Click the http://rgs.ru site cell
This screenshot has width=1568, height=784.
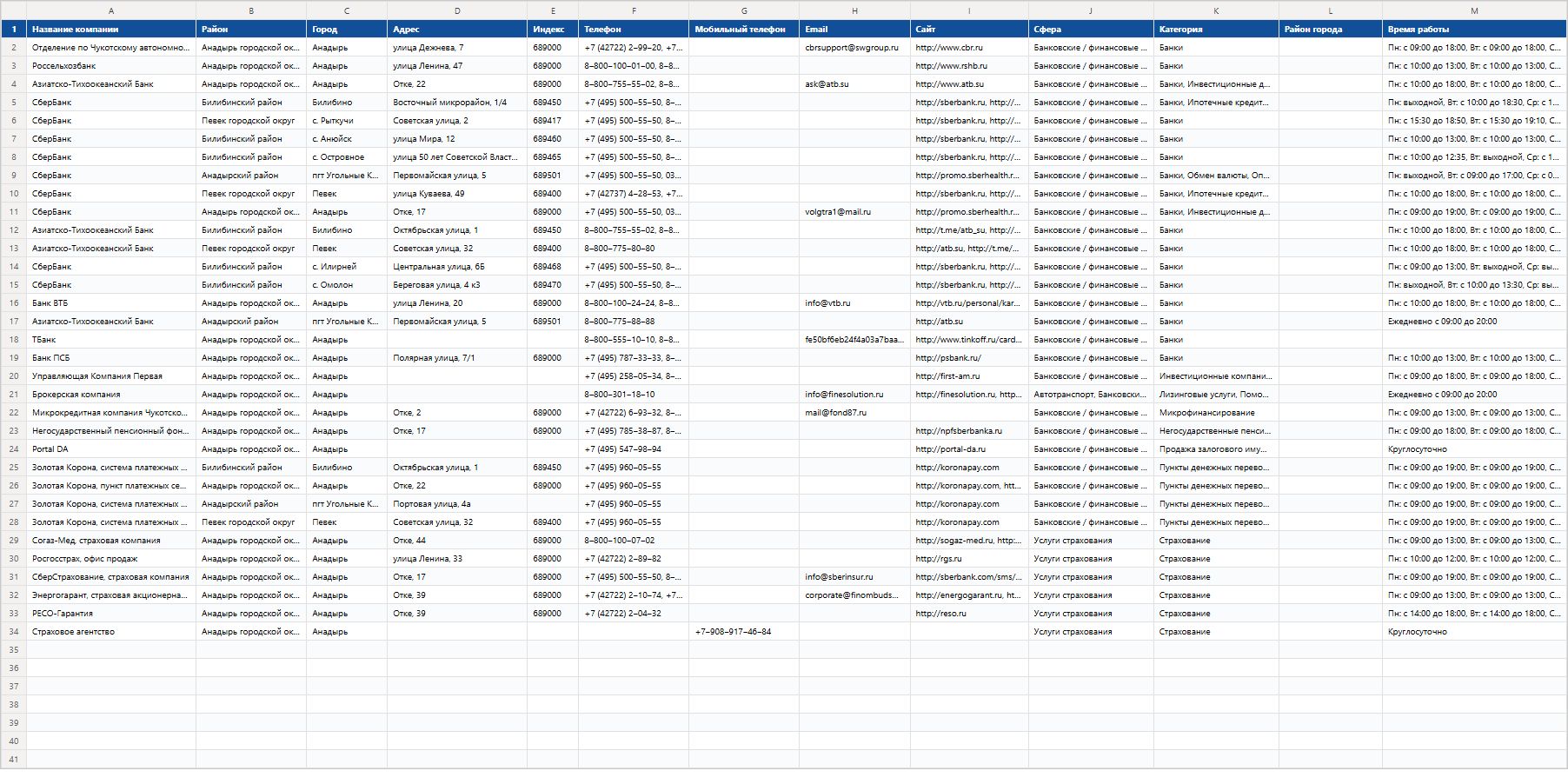pos(969,559)
